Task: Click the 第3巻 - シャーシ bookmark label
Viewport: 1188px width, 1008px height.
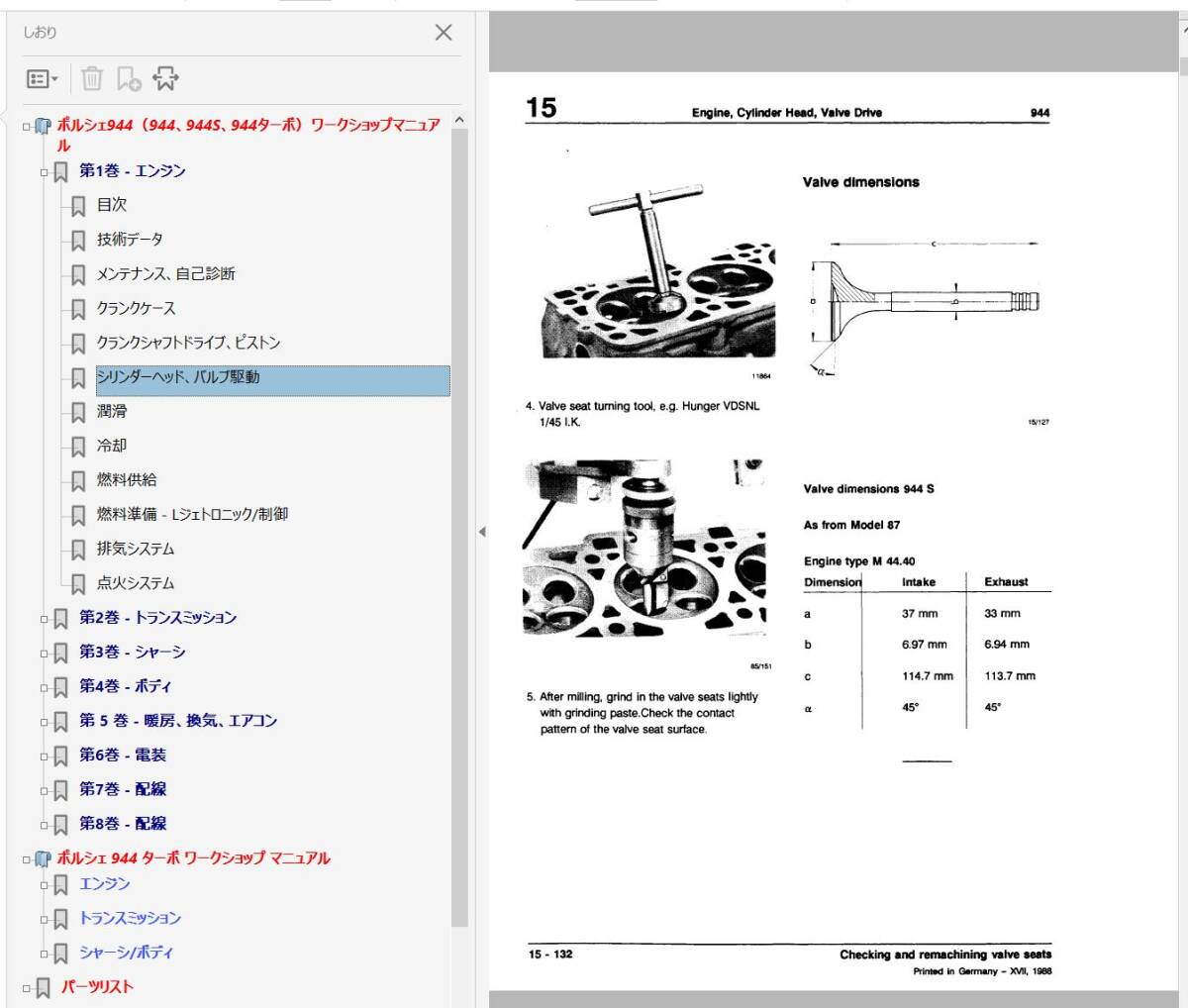Action: point(133,652)
